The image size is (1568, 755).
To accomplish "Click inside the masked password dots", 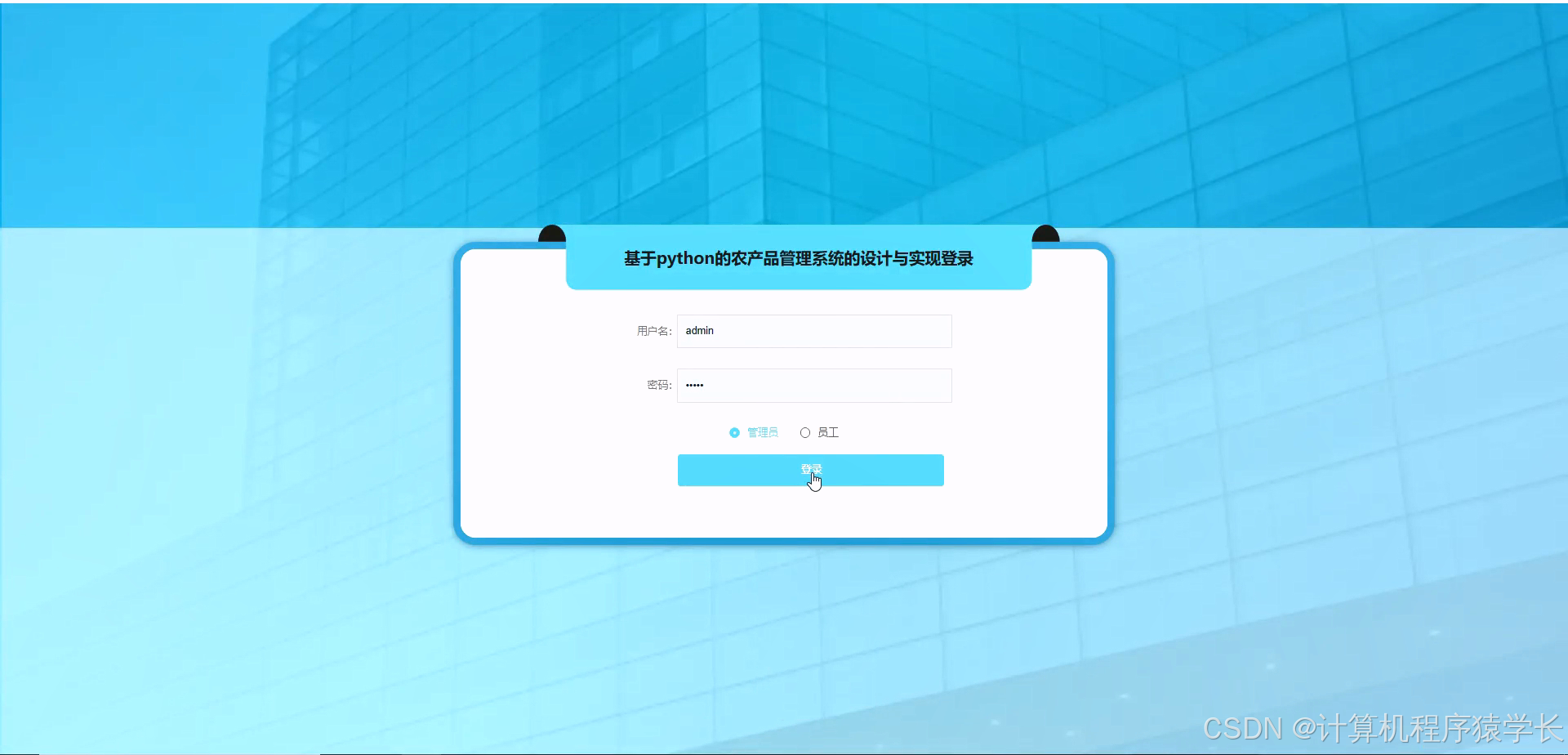I will click(x=695, y=385).
